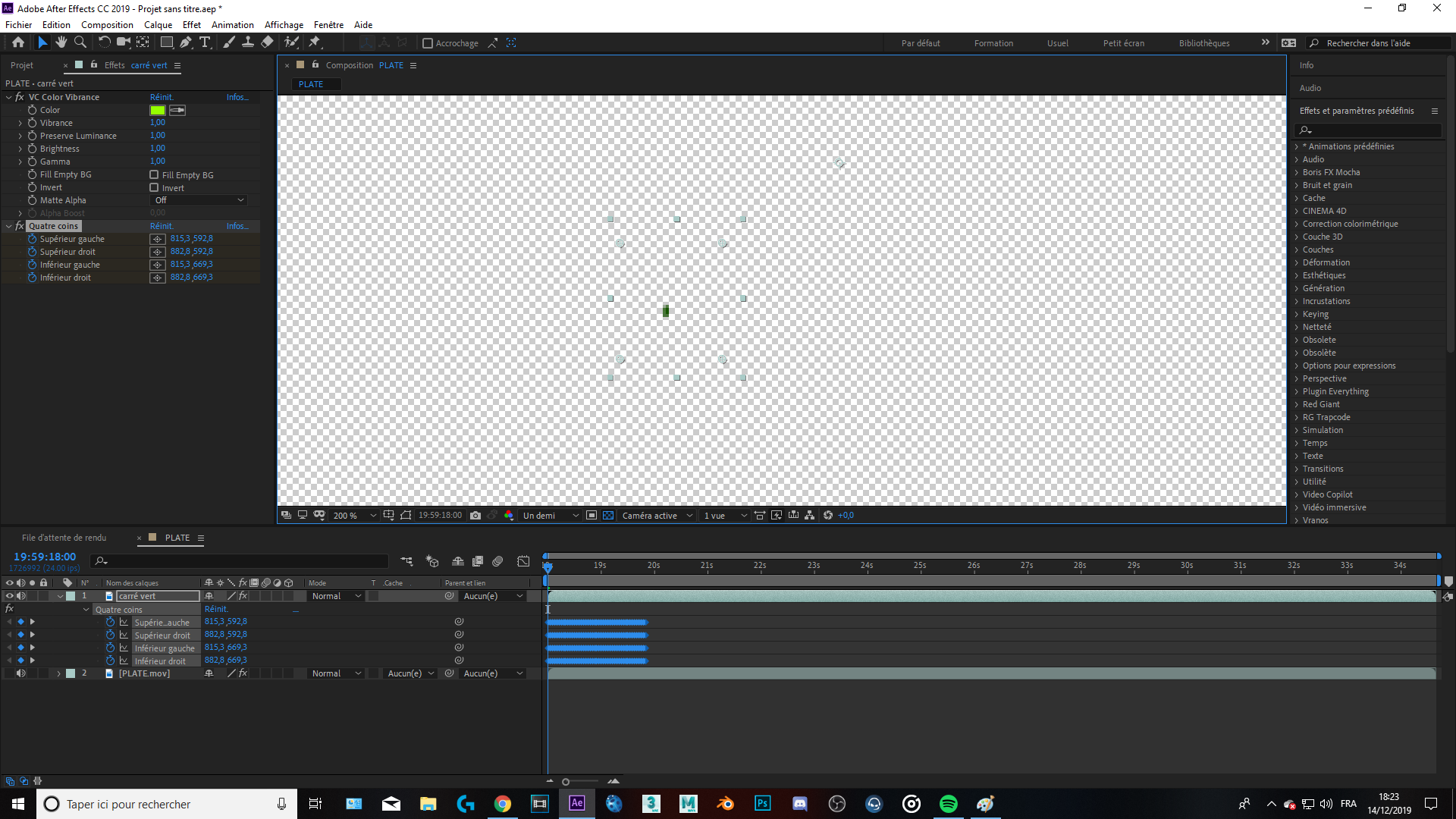Open the 200 % magnification dropdown

coord(354,516)
